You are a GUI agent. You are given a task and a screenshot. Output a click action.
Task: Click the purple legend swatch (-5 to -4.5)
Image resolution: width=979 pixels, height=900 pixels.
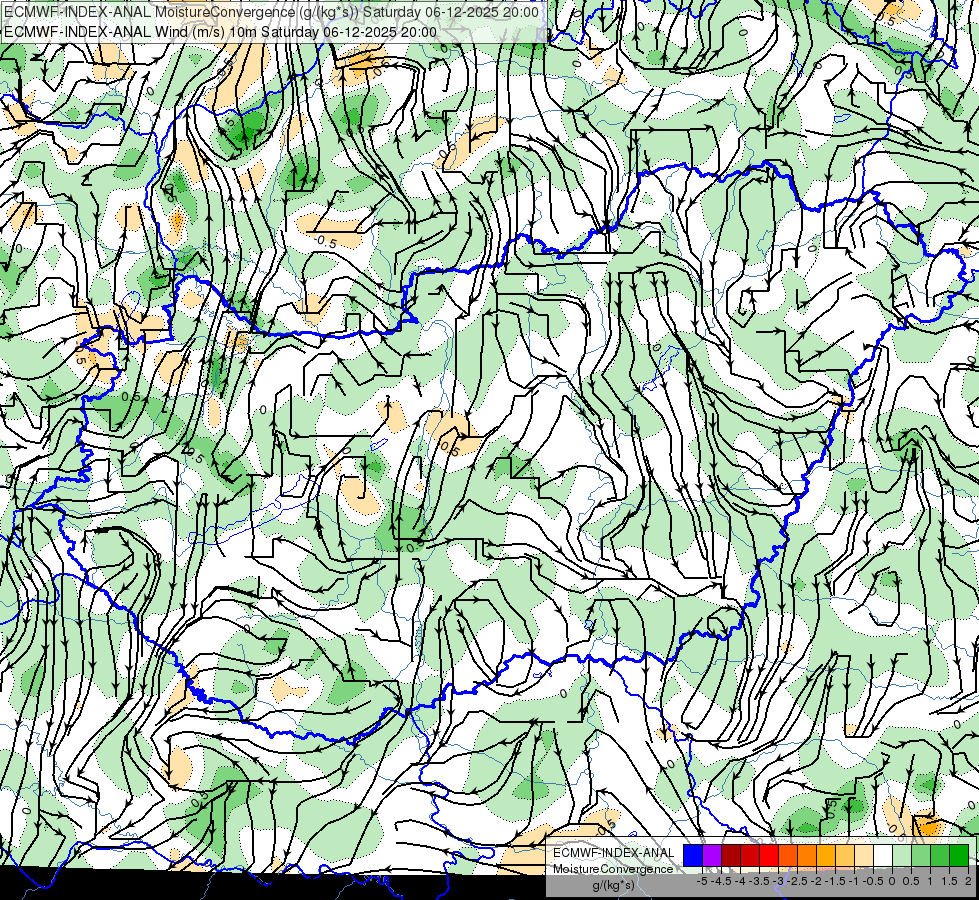[712, 855]
